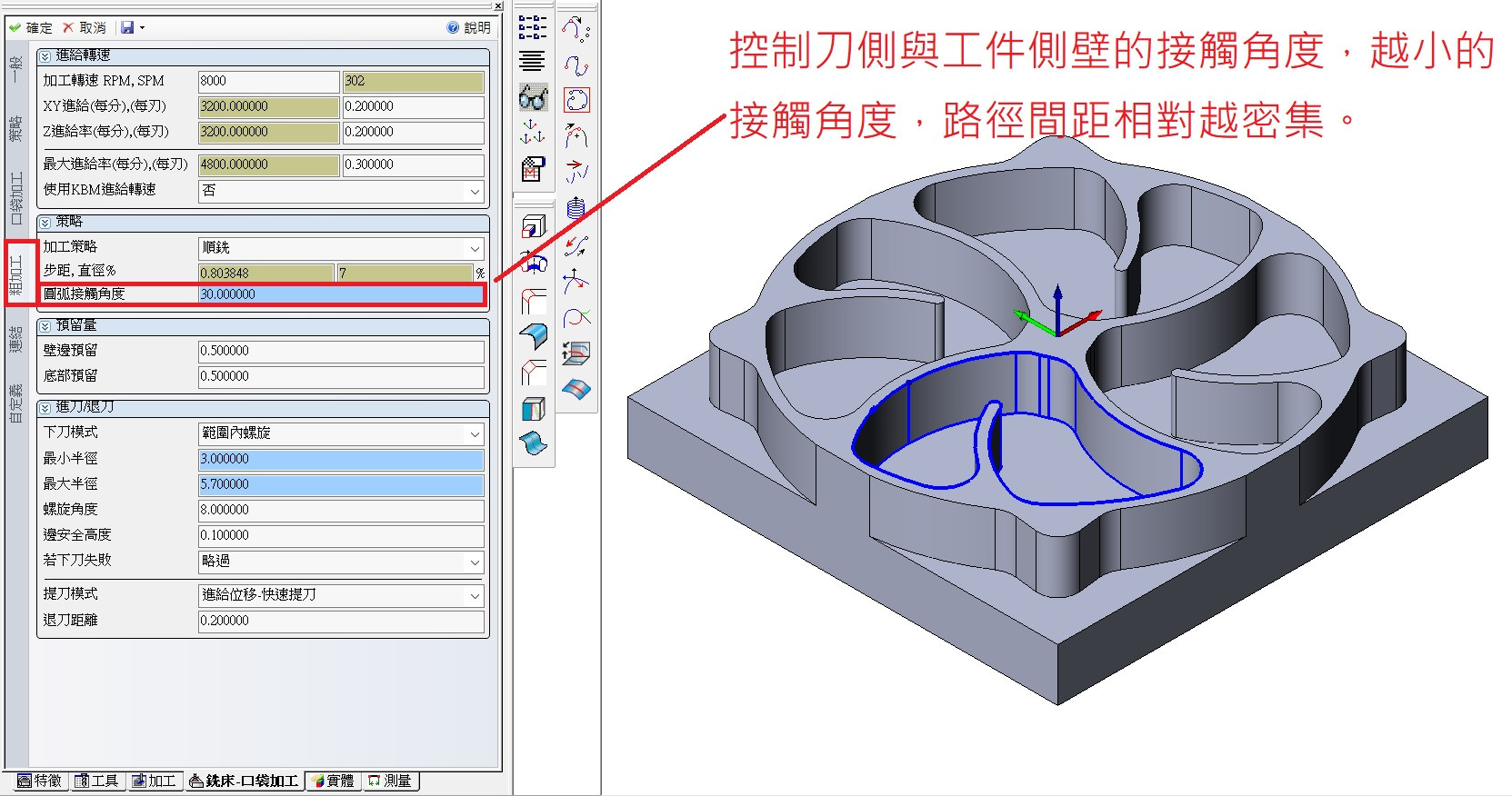
Task: Click the horizontal lines list icon
Action: click(x=533, y=61)
